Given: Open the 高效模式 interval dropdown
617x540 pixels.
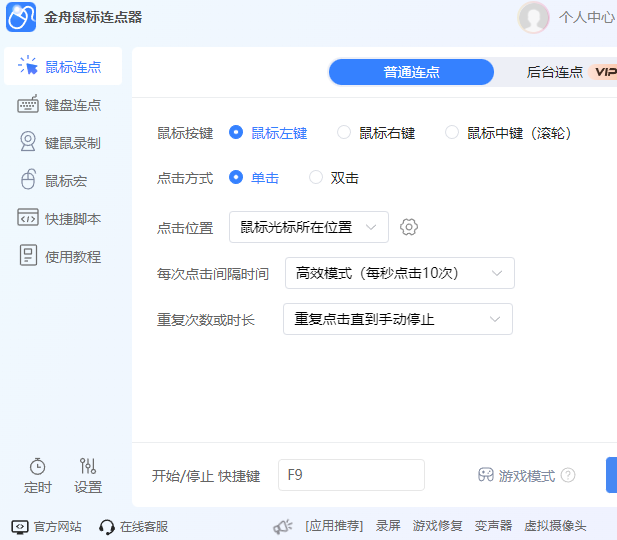Looking at the screenshot, I should 399,273.
